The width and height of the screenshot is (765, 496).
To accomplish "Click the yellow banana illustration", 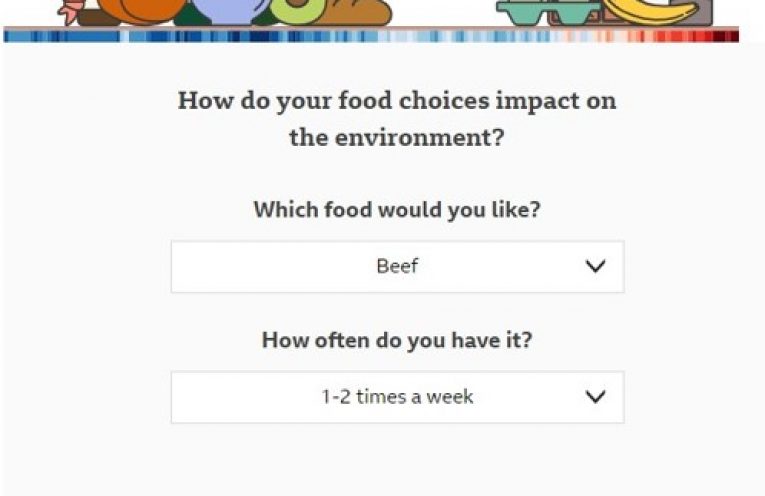I will point(649,12).
